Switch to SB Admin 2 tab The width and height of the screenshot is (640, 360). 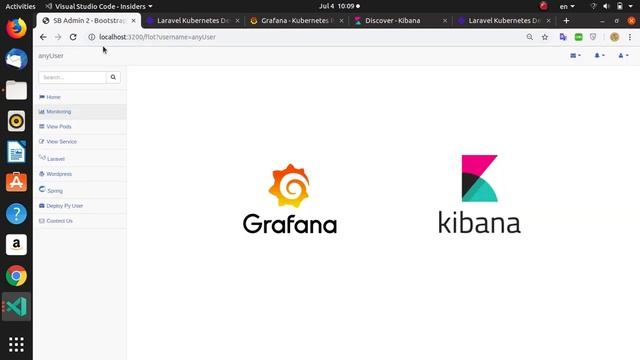[89, 21]
